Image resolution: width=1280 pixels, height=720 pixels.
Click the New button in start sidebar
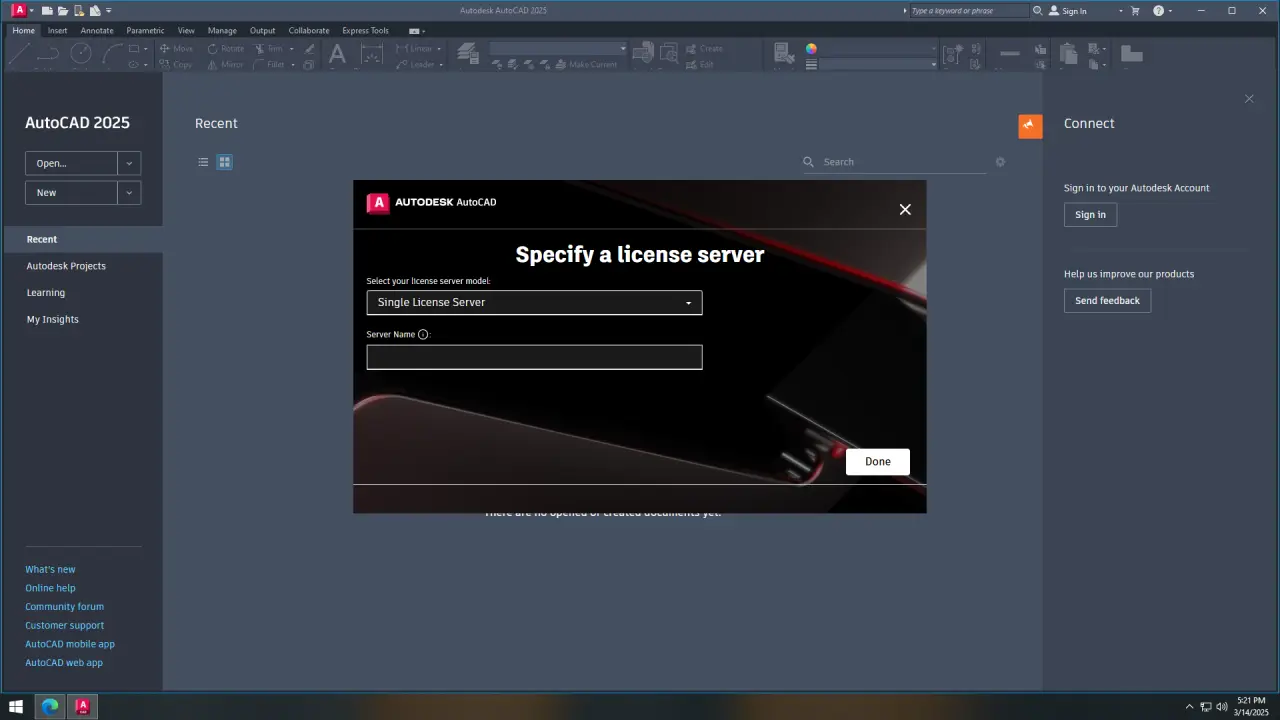pyautogui.click(x=71, y=192)
